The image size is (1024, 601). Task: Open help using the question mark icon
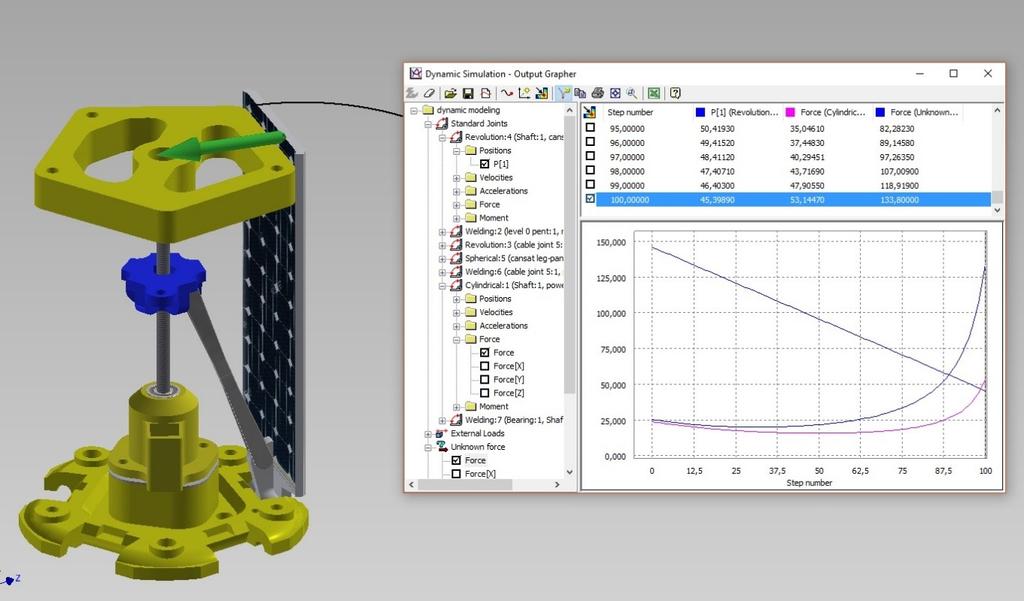tap(675, 93)
